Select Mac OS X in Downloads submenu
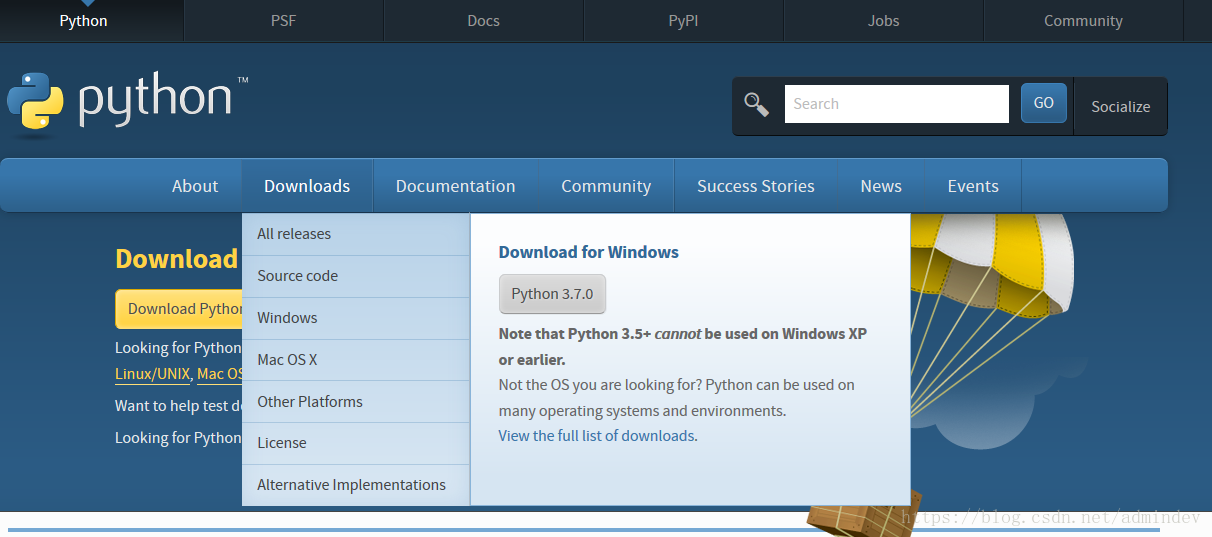 coord(356,360)
